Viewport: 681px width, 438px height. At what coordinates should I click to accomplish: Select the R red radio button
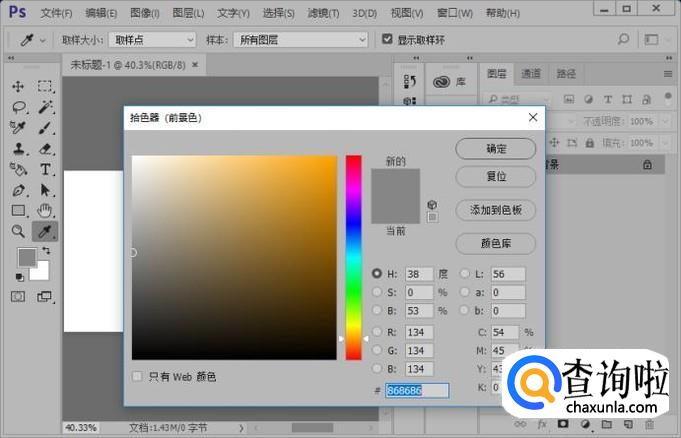(377, 331)
